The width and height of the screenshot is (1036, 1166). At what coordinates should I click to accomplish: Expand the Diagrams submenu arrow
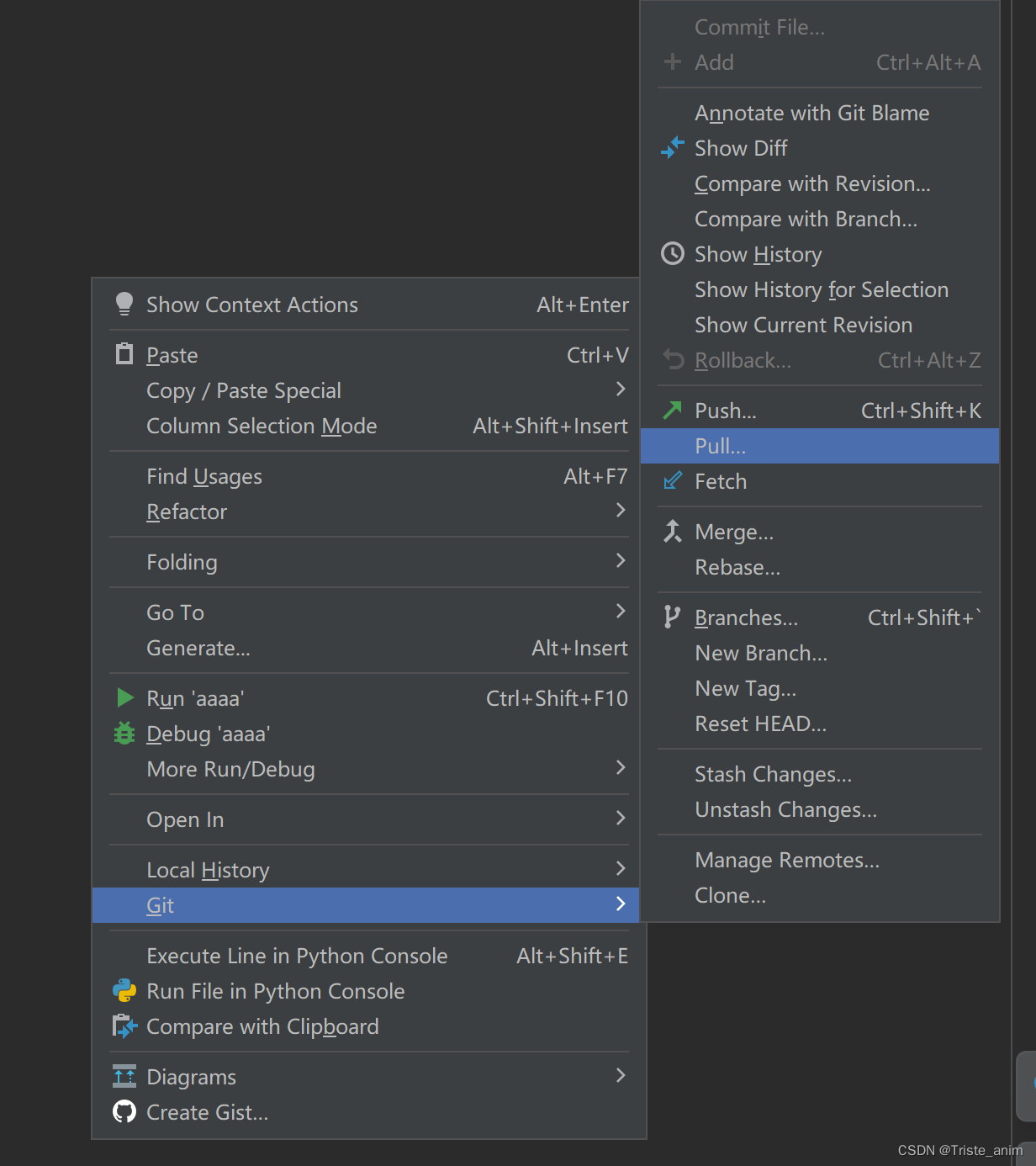pyautogui.click(x=621, y=1075)
